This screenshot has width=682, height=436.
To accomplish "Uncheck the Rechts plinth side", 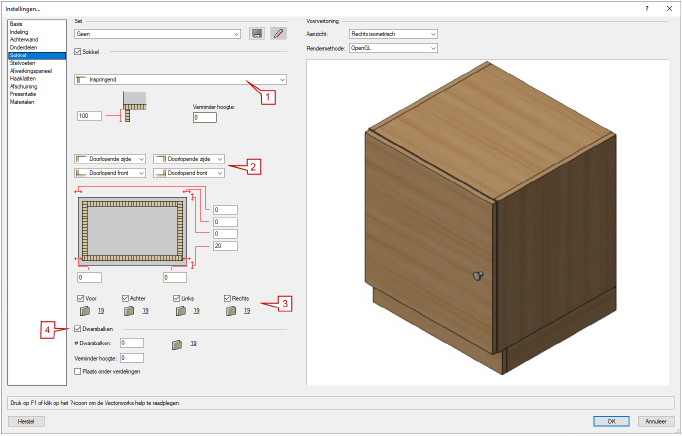I will click(227, 298).
